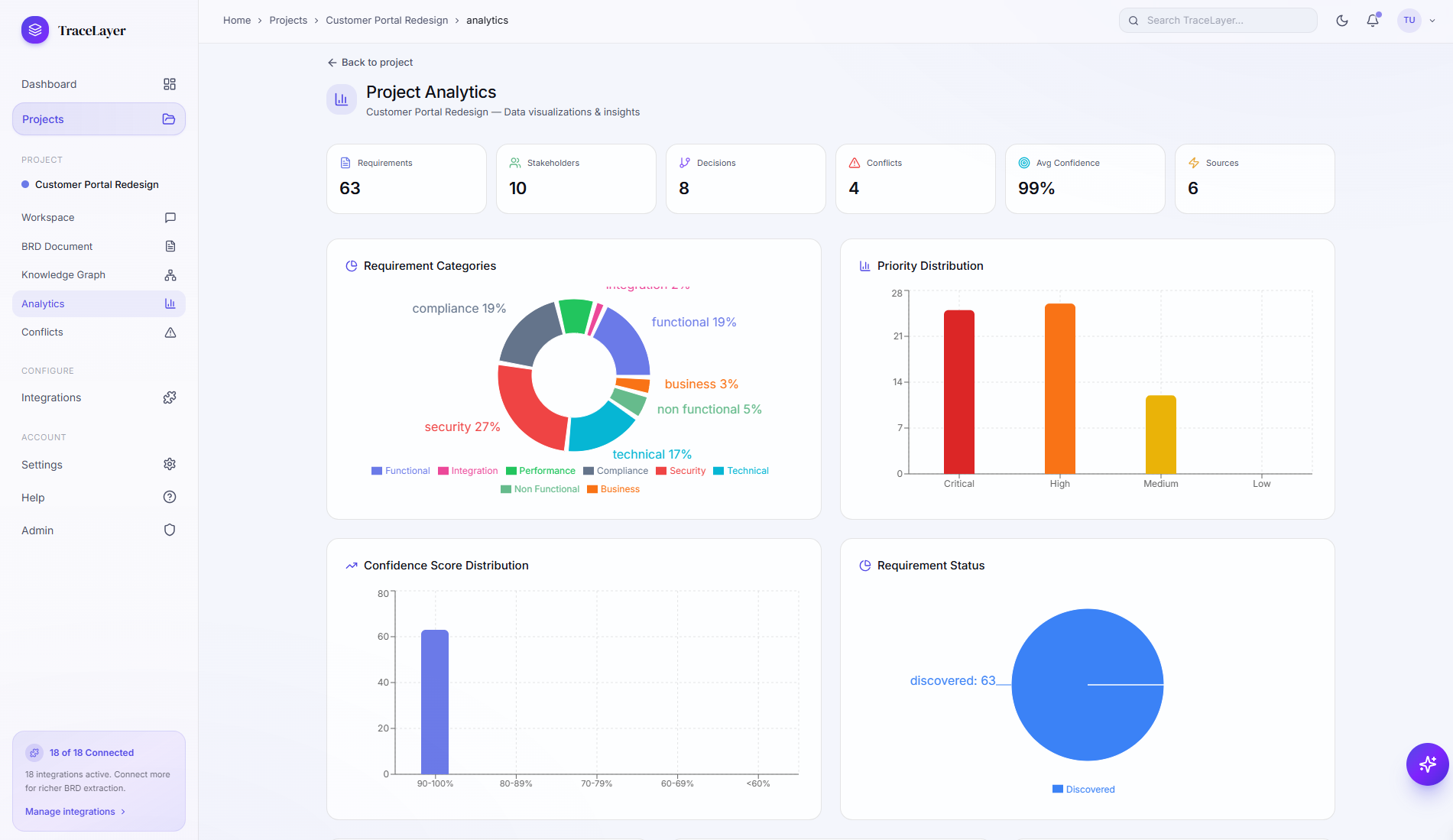
Task: Click the Conflicts warning triangle icon
Action: click(x=170, y=332)
